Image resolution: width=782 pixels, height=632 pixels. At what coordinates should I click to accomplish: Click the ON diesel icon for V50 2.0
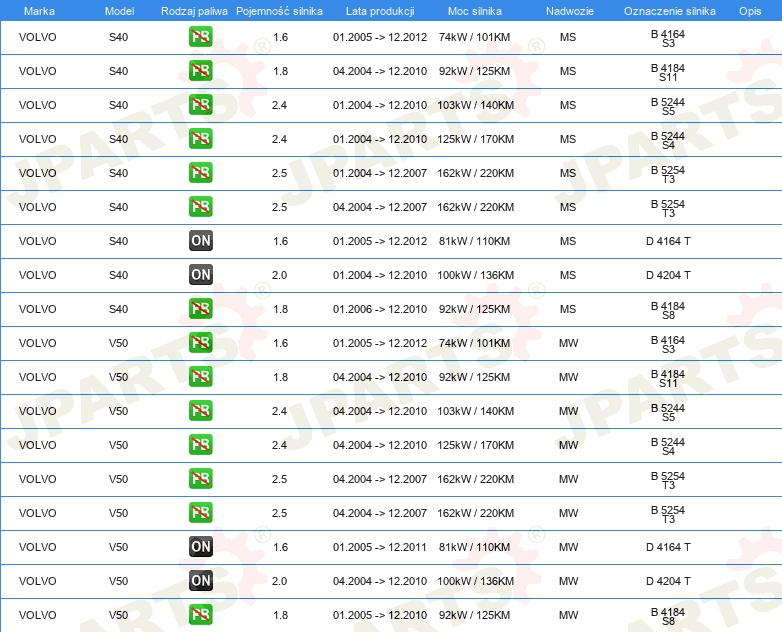[200, 581]
